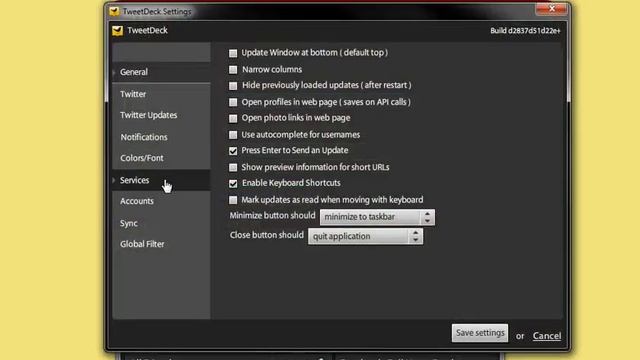
Task: Select the Accounts settings section
Action: pos(161,201)
